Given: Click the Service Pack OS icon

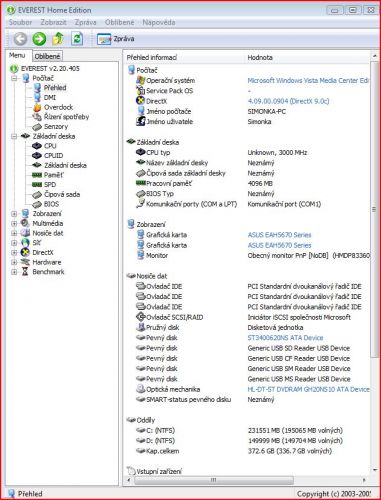Looking at the screenshot, I should 140,91.
